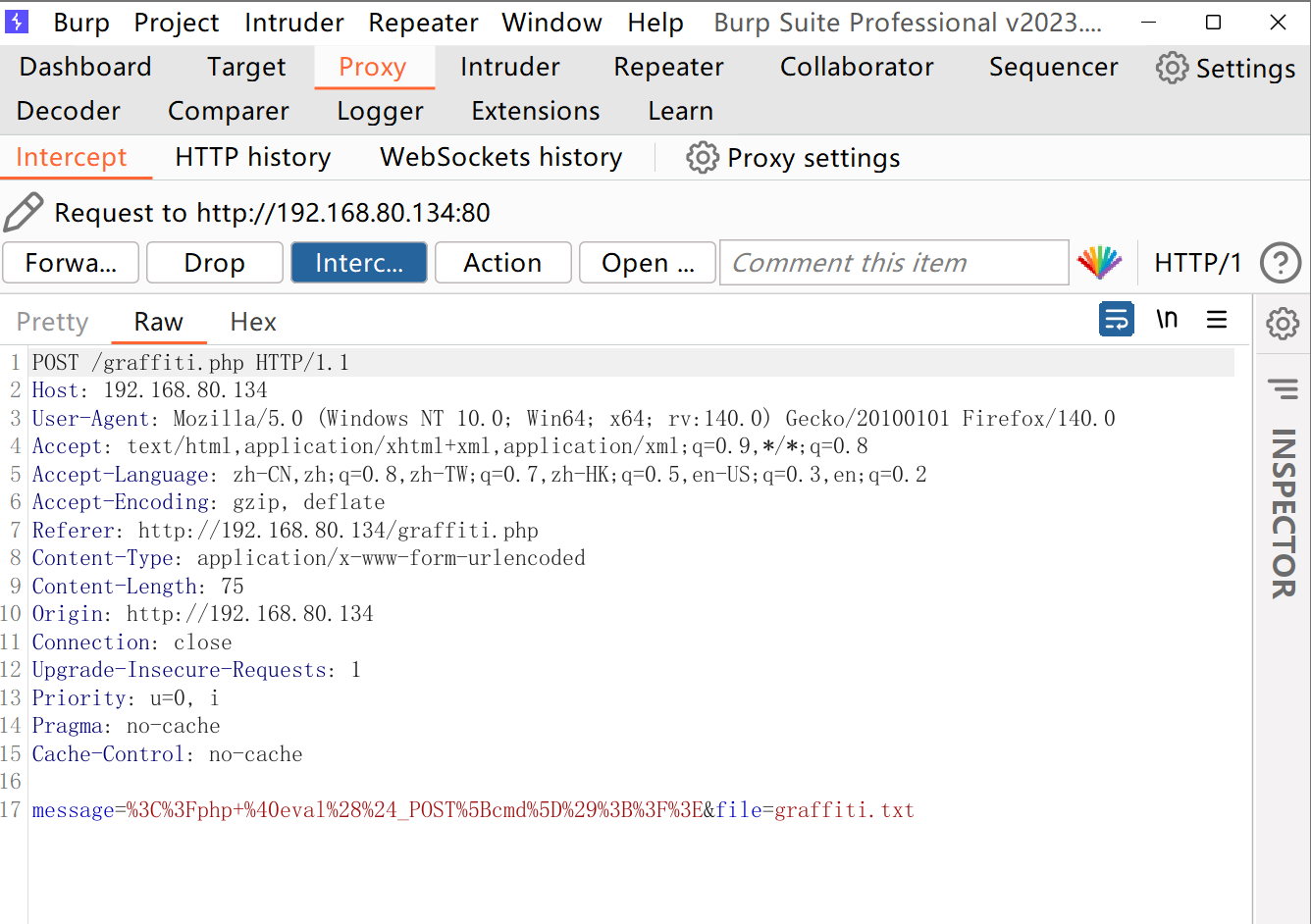Pick a highlight color with the rainbow icon
This screenshot has width=1311, height=924.
tap(1099, 263)
